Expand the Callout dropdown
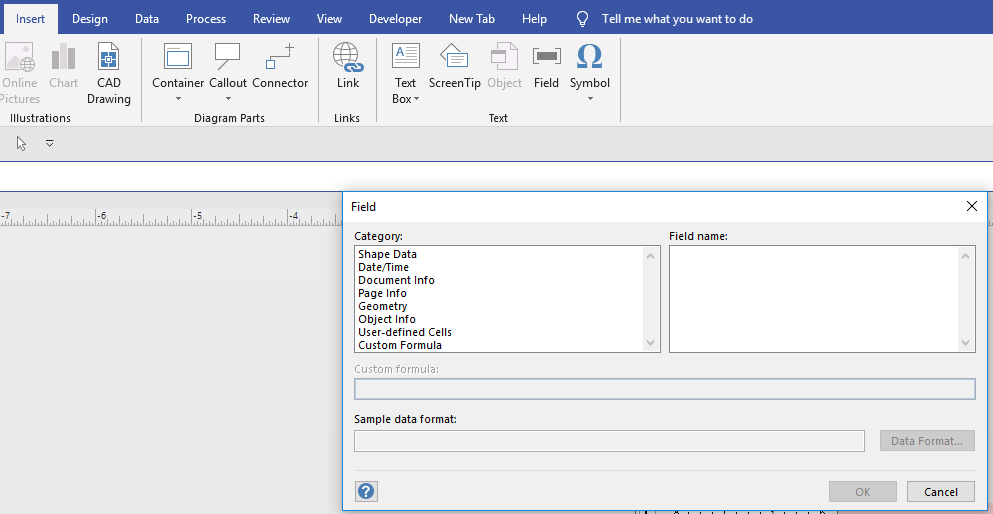The width and height of the screenshot is (993, 514). [x=228, y=99]
